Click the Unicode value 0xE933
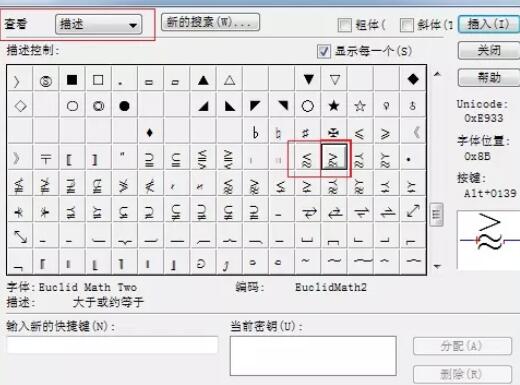The image size is (520, 385). 483,118
